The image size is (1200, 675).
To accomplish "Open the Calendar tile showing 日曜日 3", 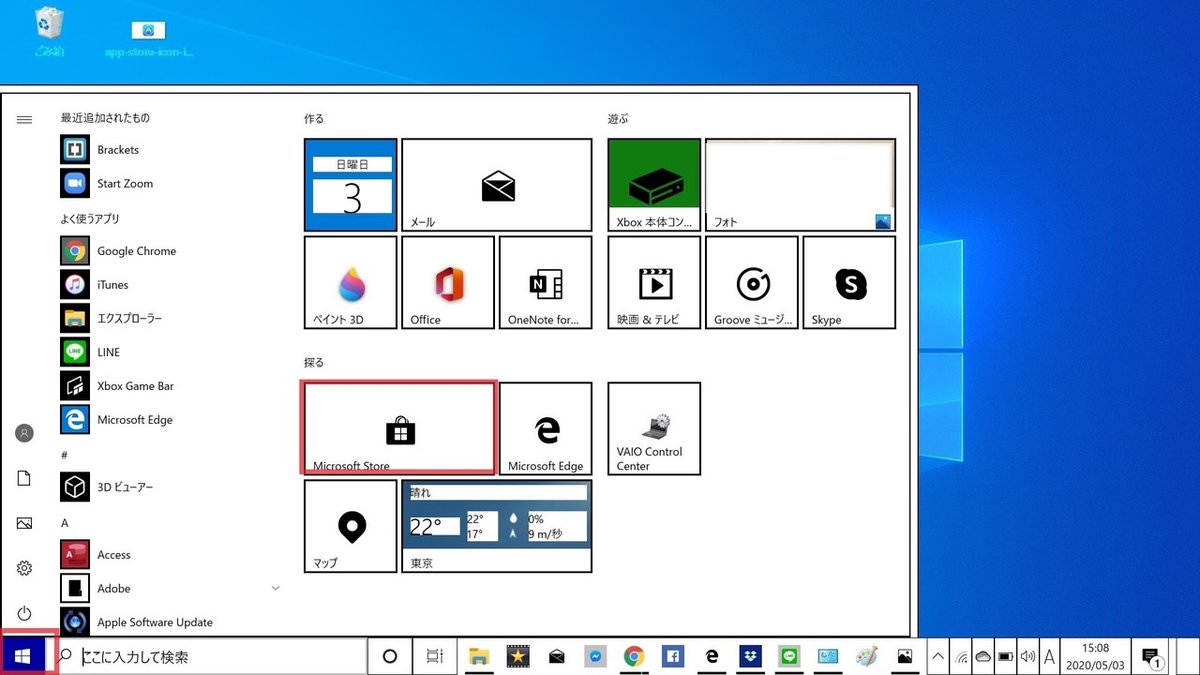I will click(x=351, y=185).
